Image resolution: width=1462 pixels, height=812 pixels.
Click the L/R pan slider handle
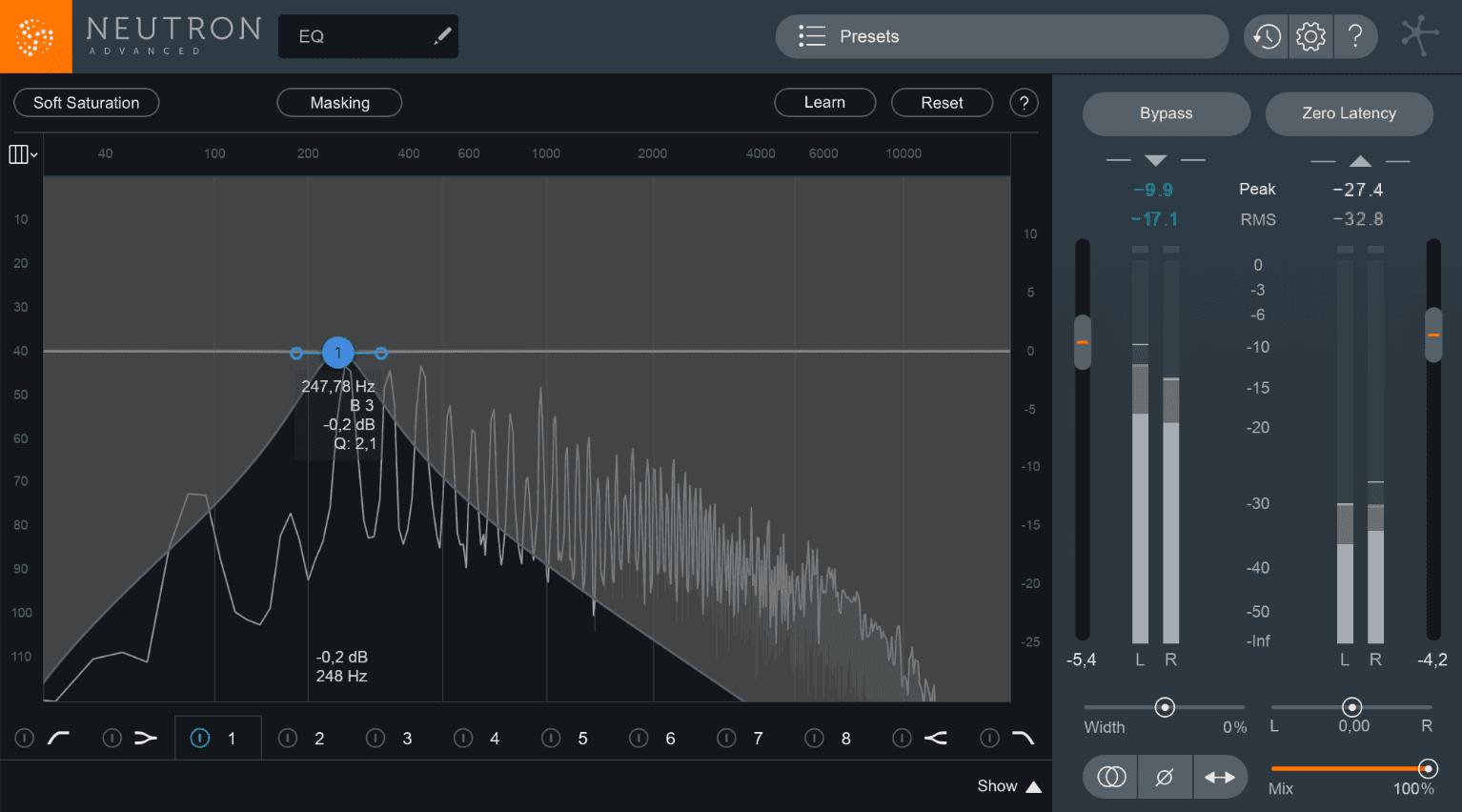click(x=1351, y=707)
